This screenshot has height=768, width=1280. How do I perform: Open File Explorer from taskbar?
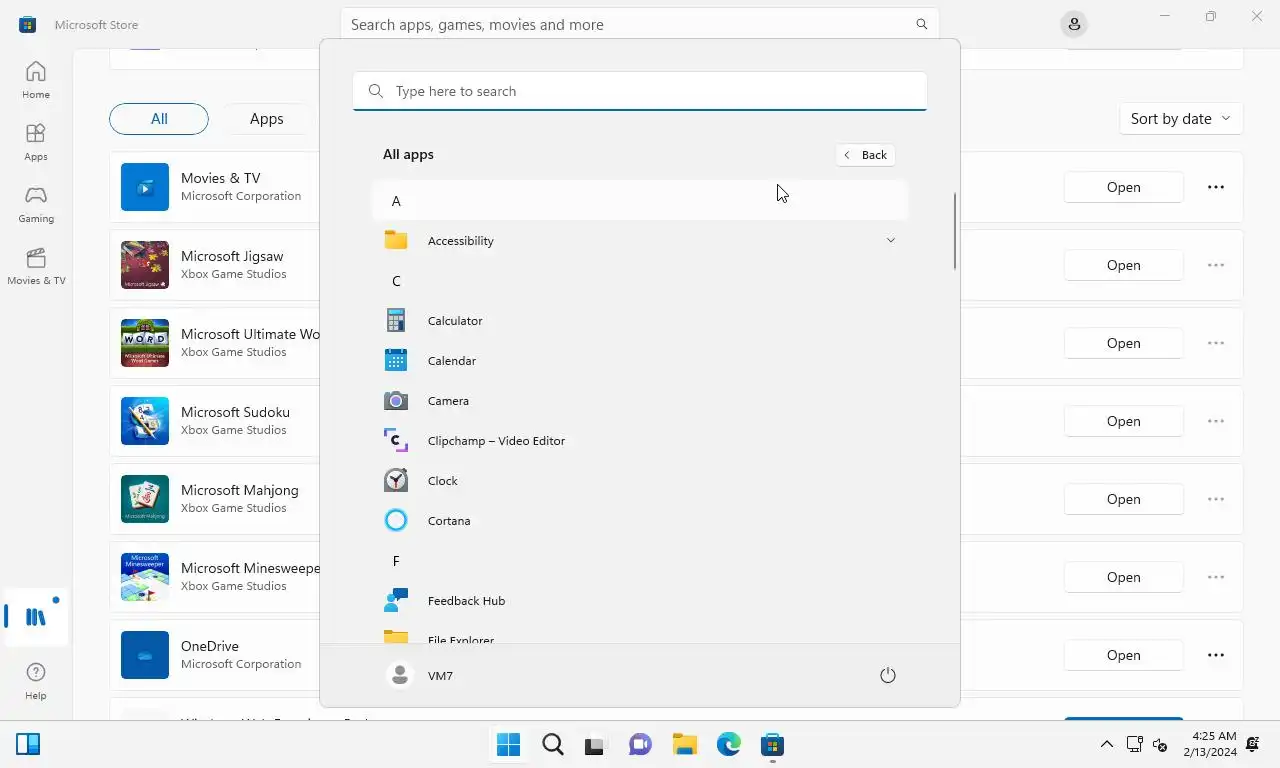tap(684, 744)
